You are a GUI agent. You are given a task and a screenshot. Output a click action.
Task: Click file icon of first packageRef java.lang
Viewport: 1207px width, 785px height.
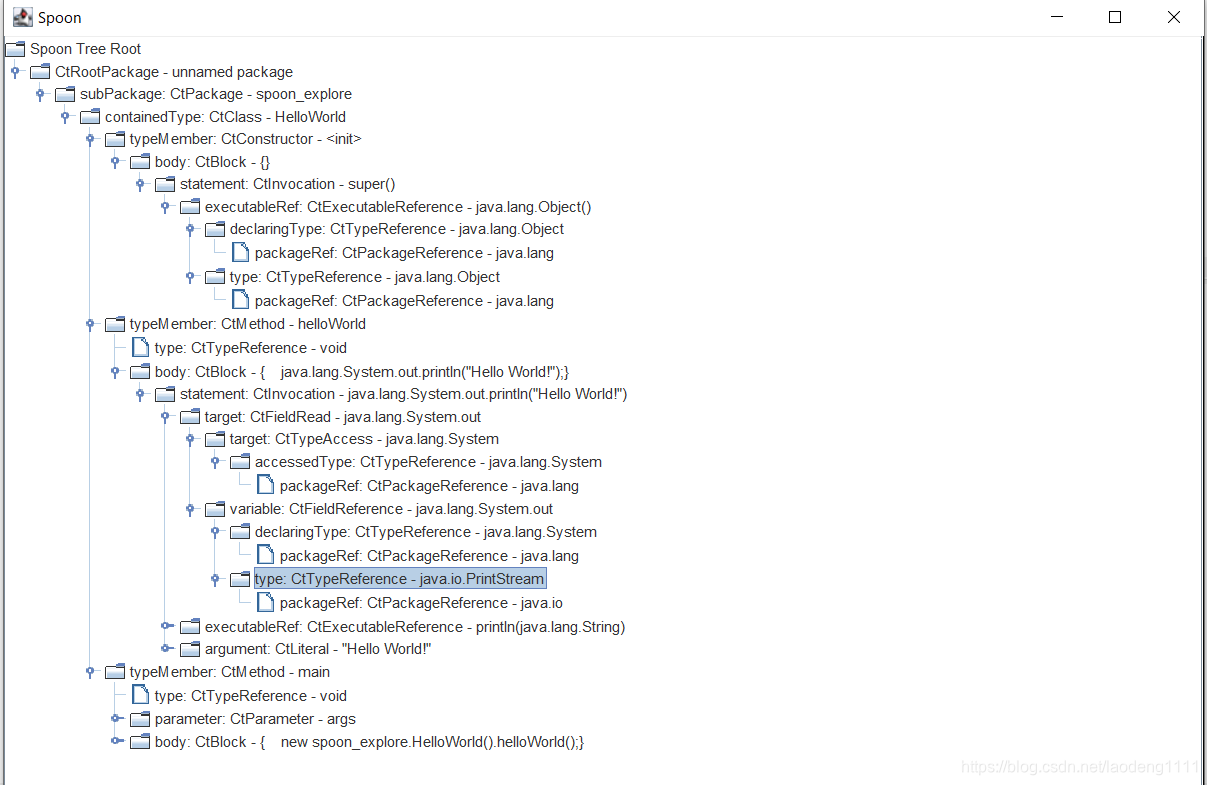(x=240, y=253)
